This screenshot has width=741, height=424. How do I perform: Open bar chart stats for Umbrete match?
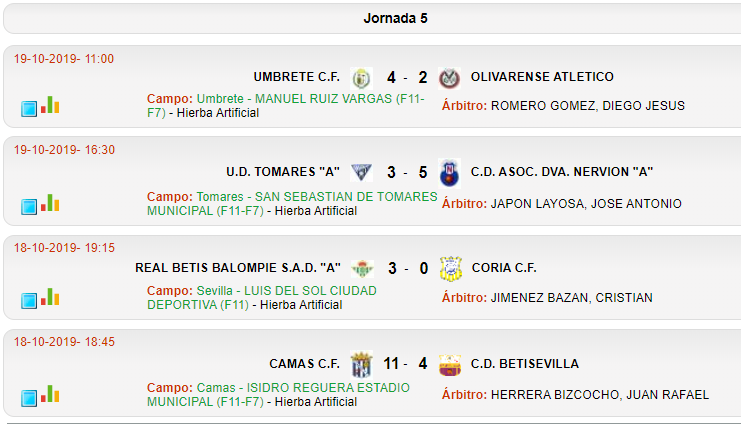(x=50, y=105)
